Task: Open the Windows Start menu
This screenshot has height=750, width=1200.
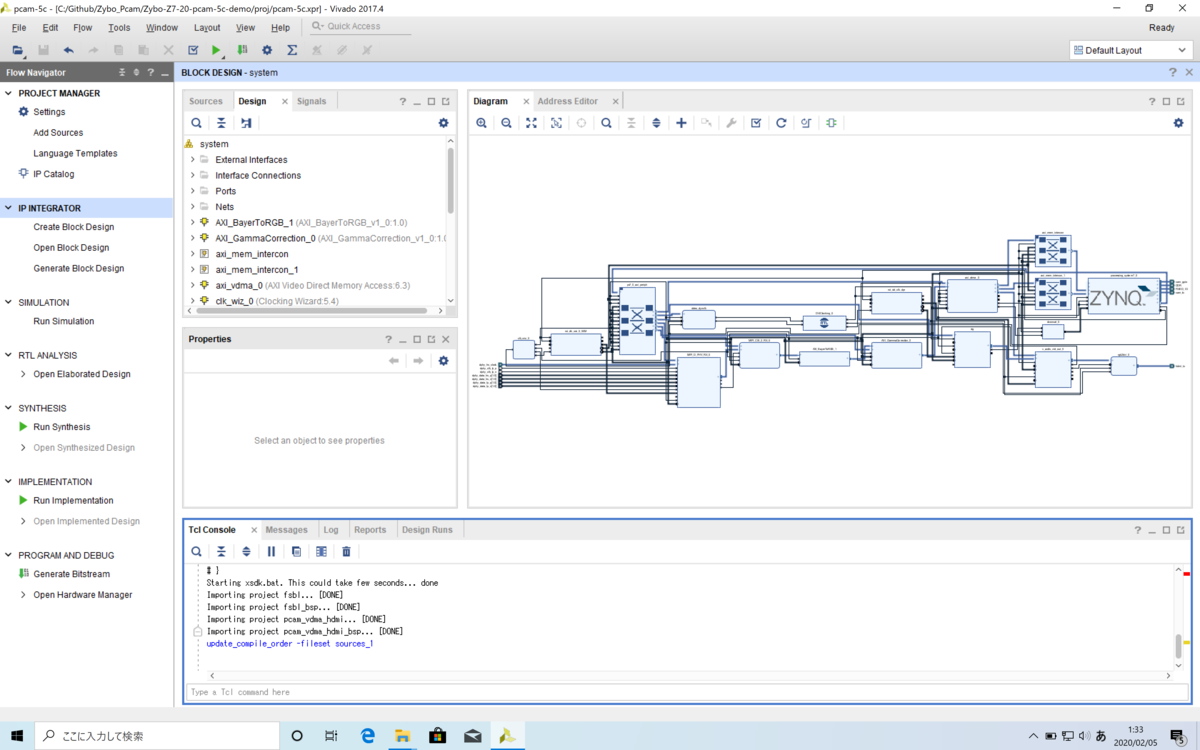Action: pos(18,736)
